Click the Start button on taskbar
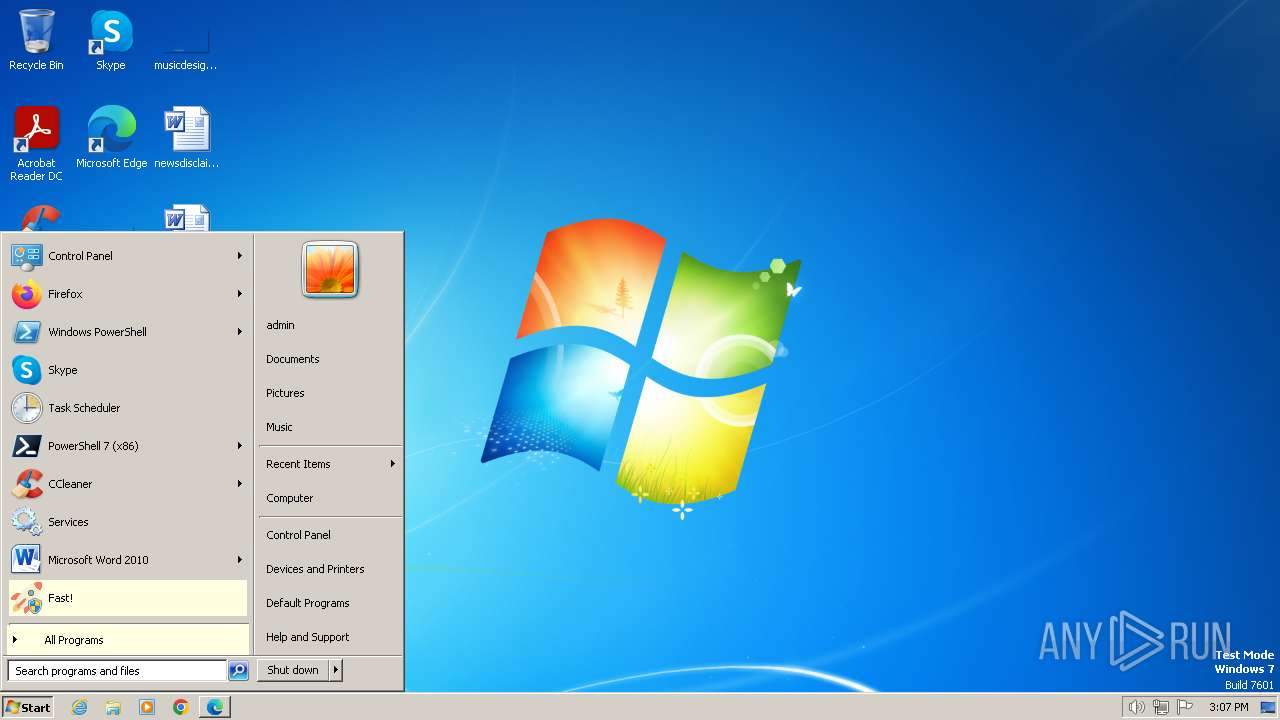 coord(28,707)
